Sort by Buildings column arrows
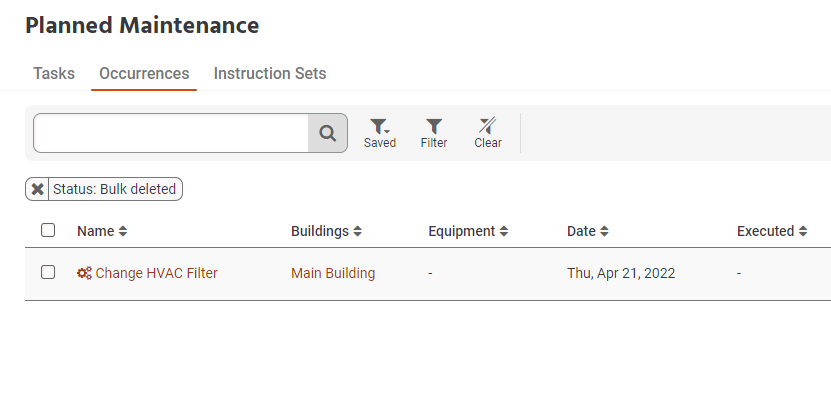This screenshot has height=398, width=831. (357, 231)
